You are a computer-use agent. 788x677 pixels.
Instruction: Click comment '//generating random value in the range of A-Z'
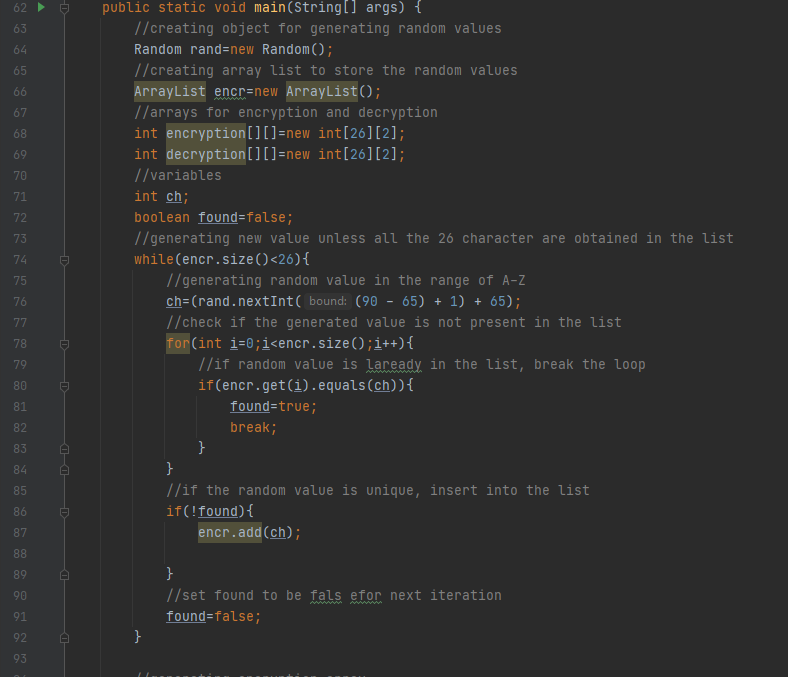[346, 280]
